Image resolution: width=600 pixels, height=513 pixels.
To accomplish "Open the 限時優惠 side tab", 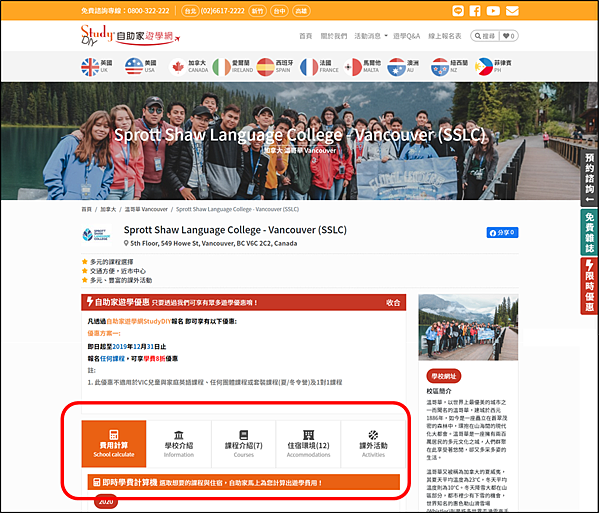I will [589, 286].
